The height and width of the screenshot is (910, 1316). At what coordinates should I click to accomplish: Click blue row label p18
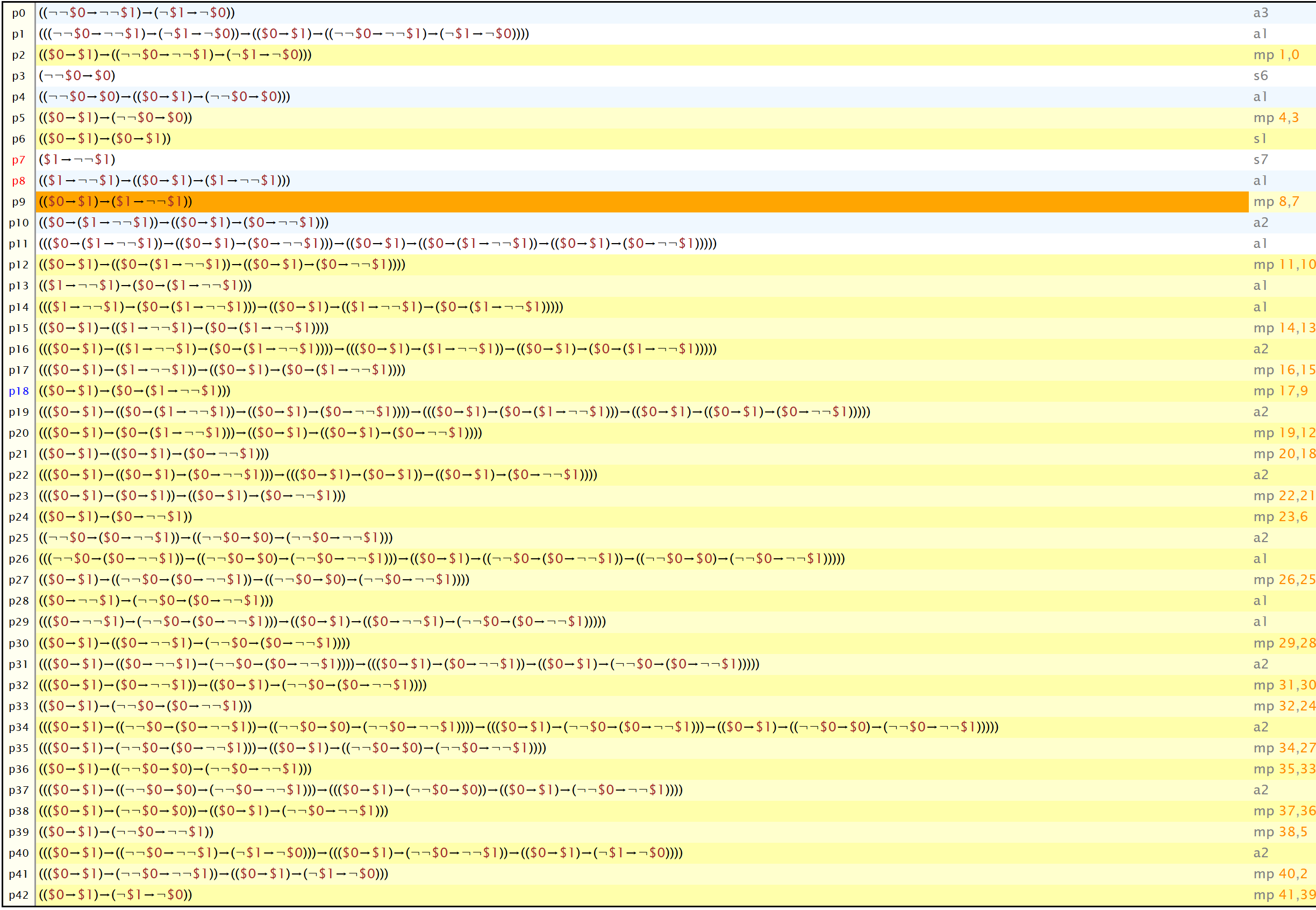click(19, 391)
